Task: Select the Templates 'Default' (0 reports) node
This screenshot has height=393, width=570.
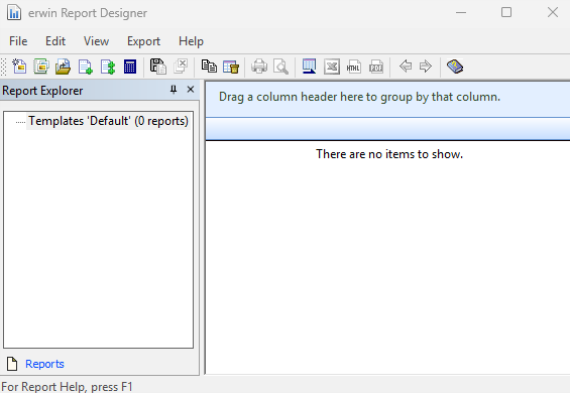Action: (108, 121)
